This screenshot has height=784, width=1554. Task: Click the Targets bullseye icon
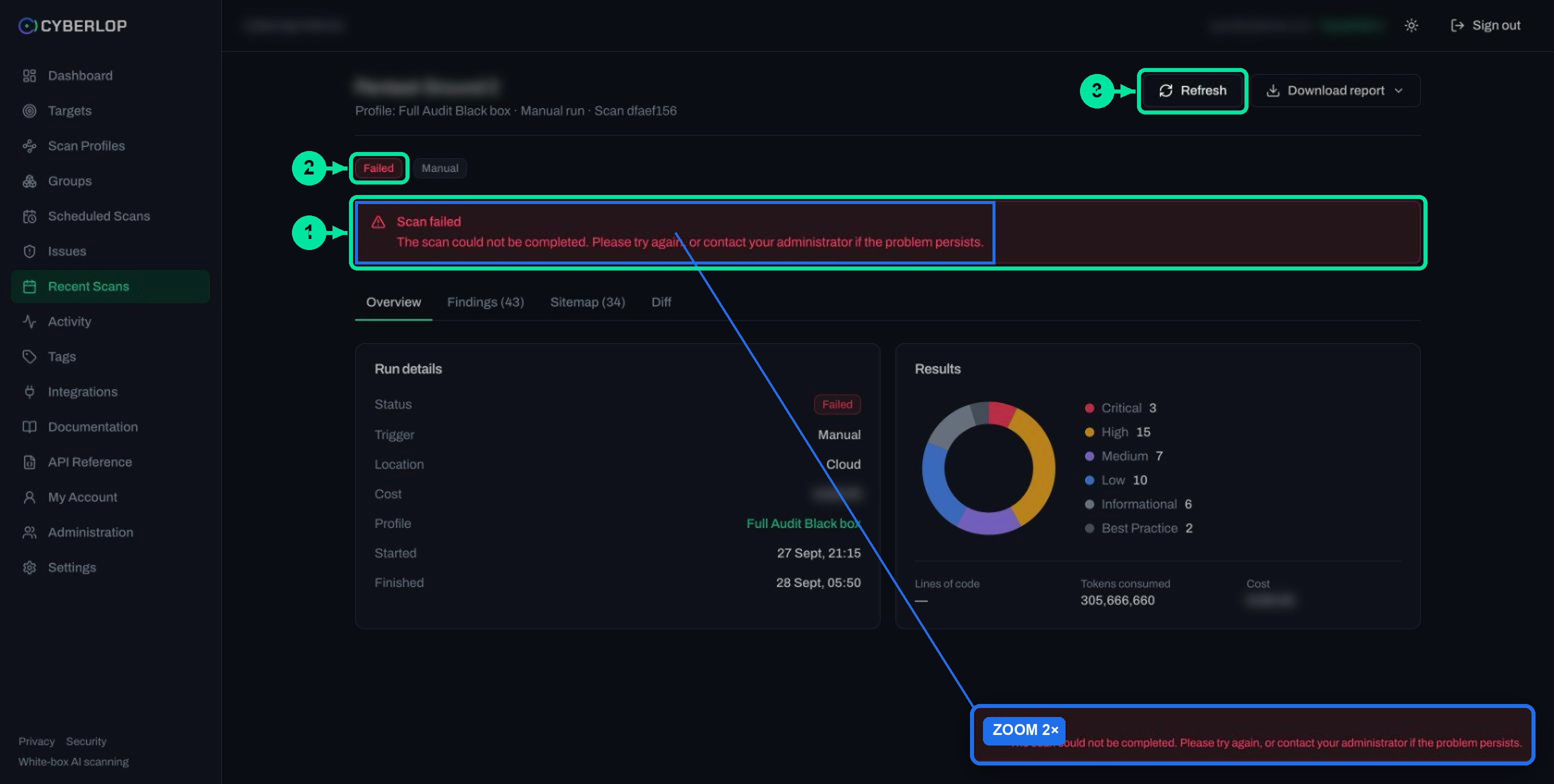(29, 110)
